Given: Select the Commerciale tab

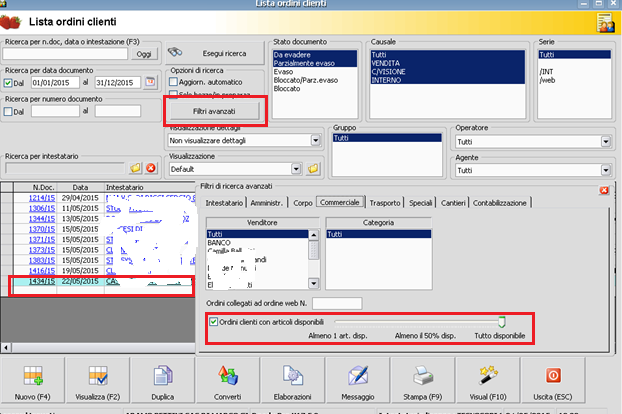Looking at the screenshot, I should point(340,202).
